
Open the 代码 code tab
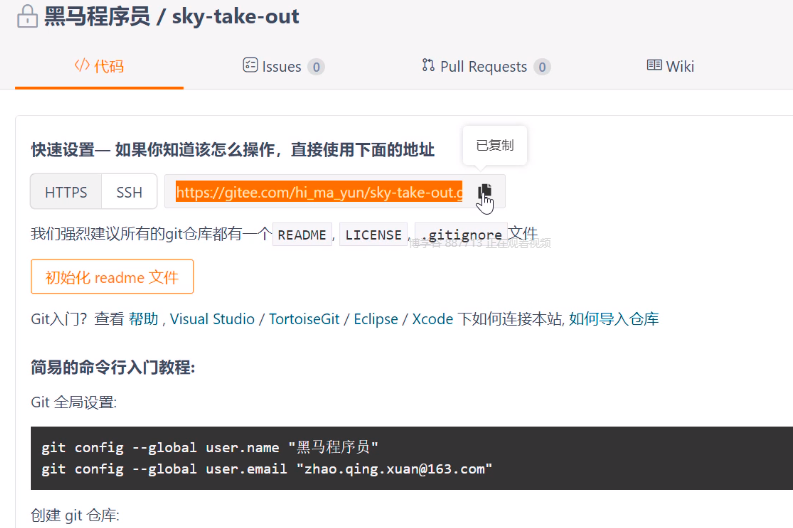point(99,66)
